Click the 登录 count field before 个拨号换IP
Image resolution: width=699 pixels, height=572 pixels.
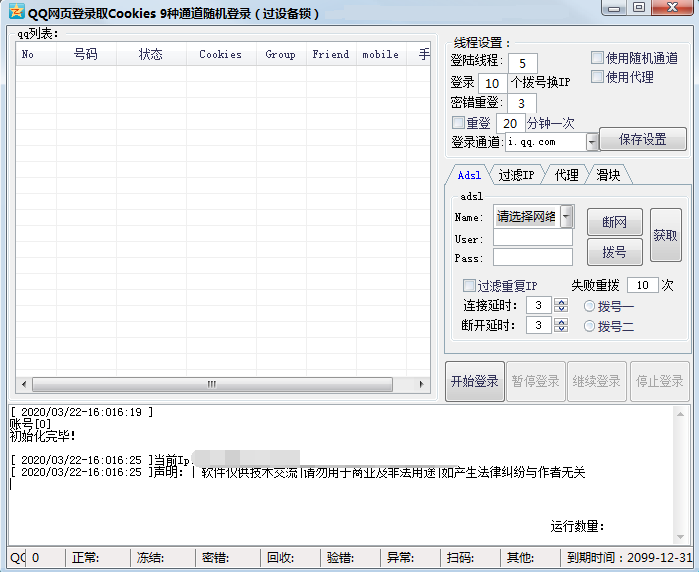[x=492, y=83]
